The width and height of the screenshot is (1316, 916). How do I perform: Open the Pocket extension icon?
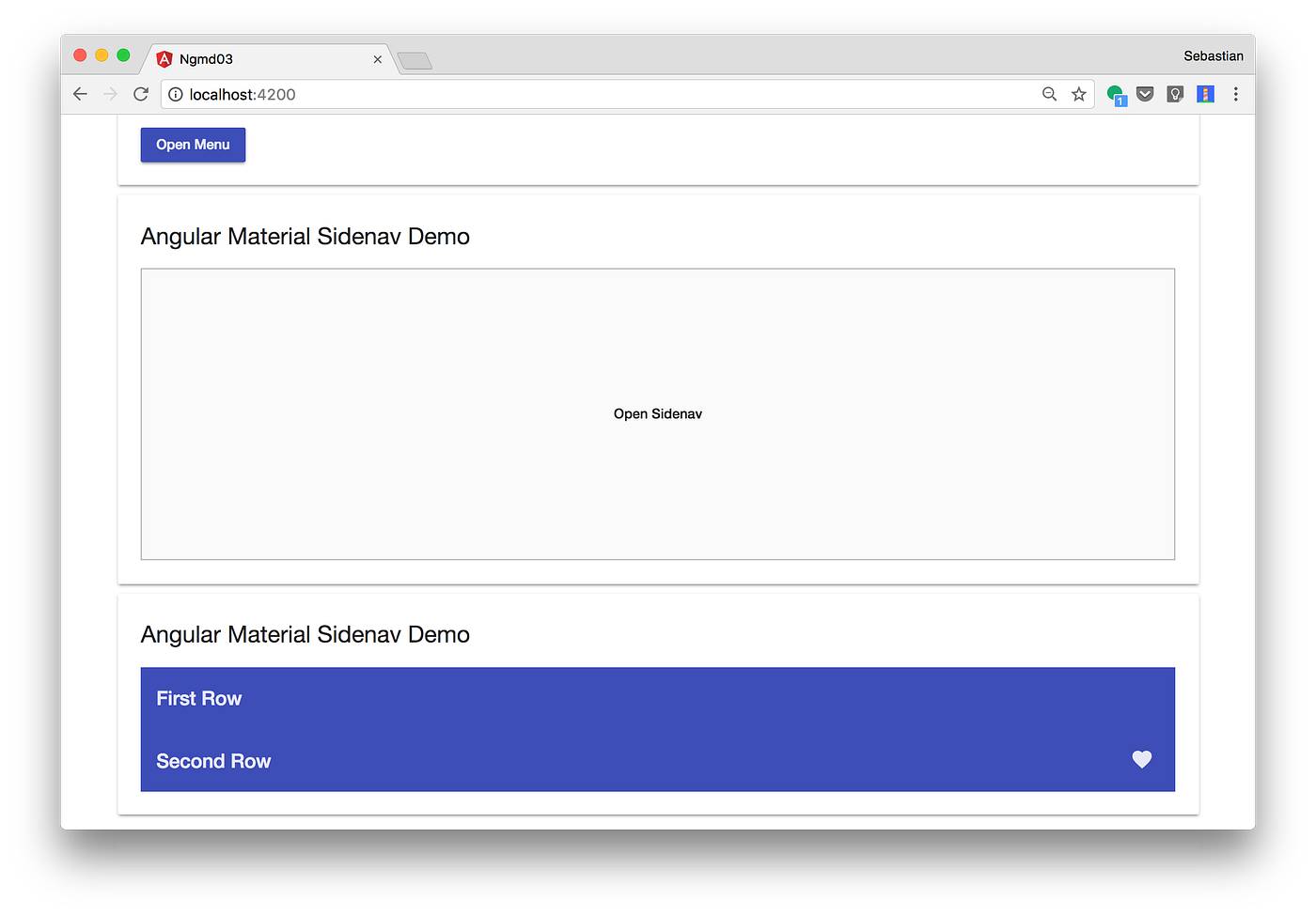[x=1145, y=94]
